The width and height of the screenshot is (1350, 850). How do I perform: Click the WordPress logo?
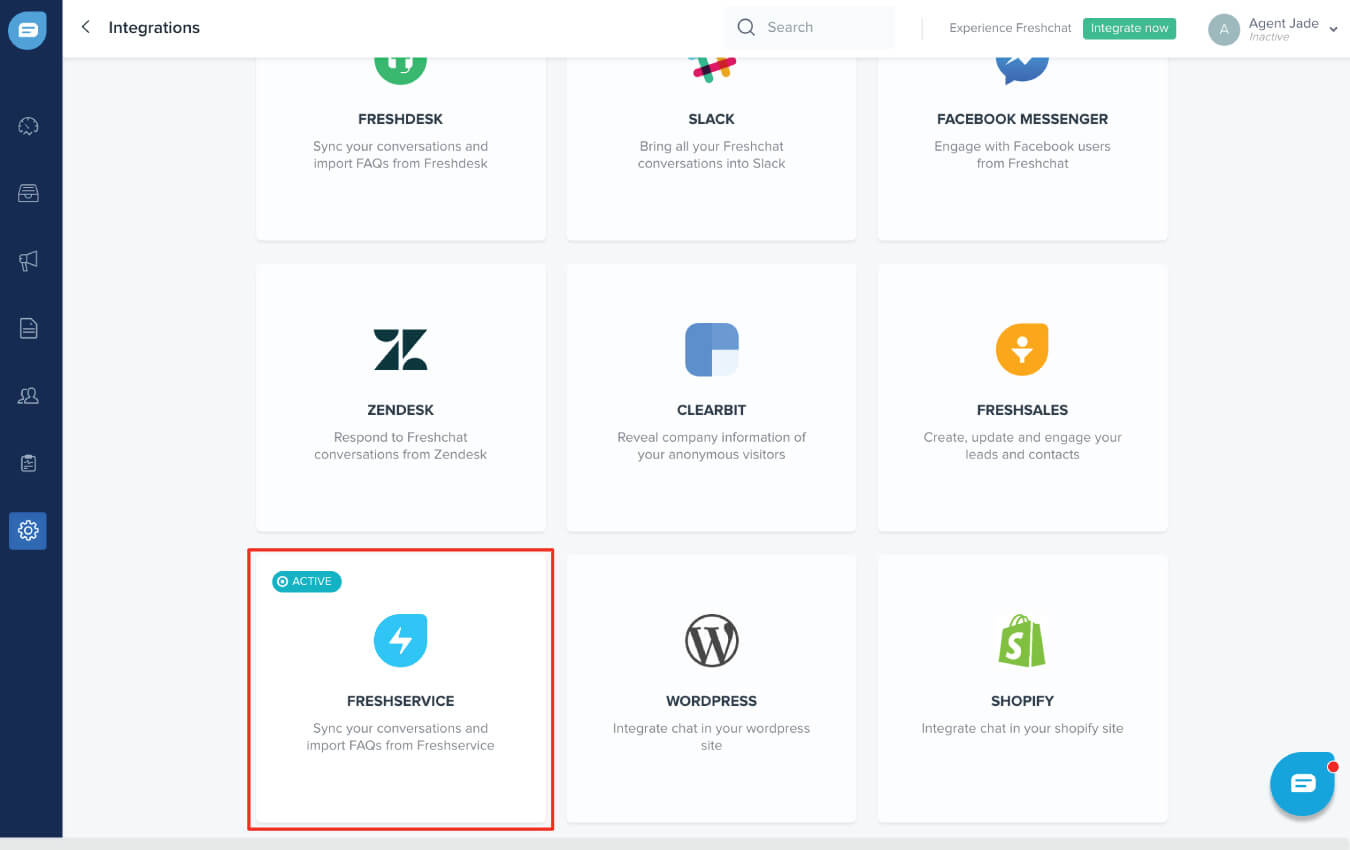point(712,641)
